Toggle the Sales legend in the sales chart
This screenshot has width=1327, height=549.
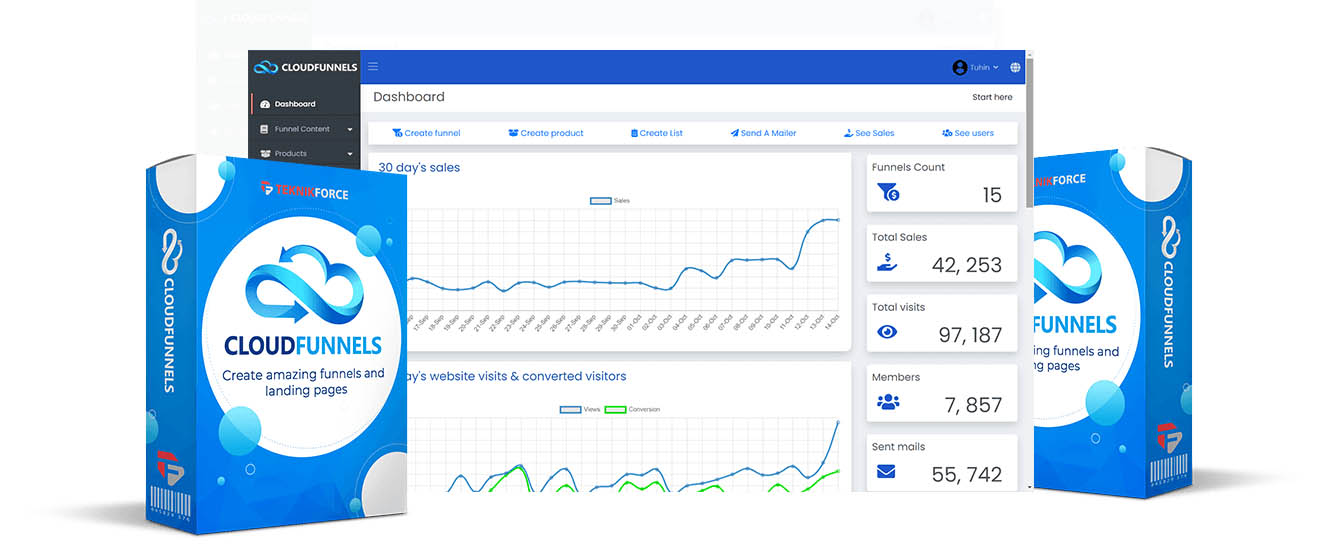click(610, 201)
